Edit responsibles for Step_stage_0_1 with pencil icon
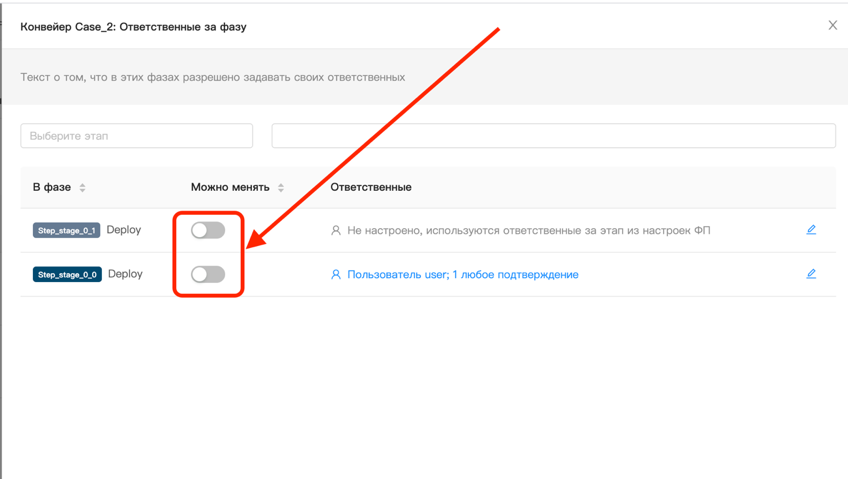 pyautogui.click(x=811, y=230)
